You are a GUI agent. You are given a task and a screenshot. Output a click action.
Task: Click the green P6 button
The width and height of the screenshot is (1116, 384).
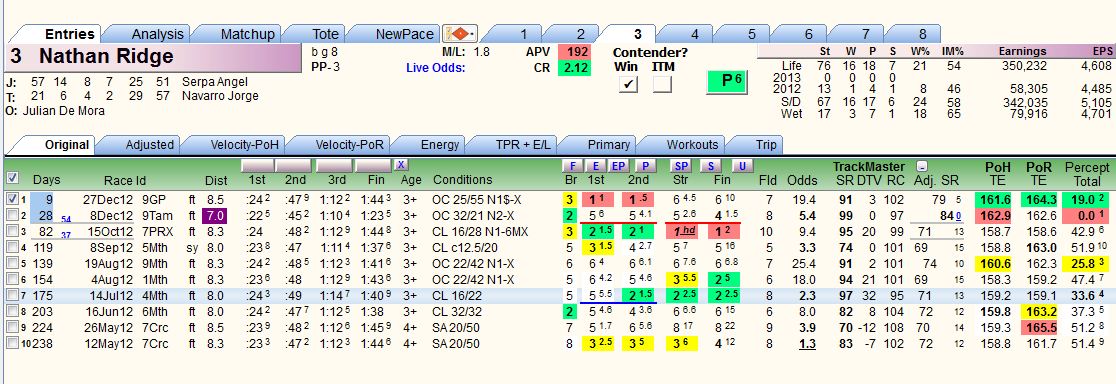tap(727, 81)
